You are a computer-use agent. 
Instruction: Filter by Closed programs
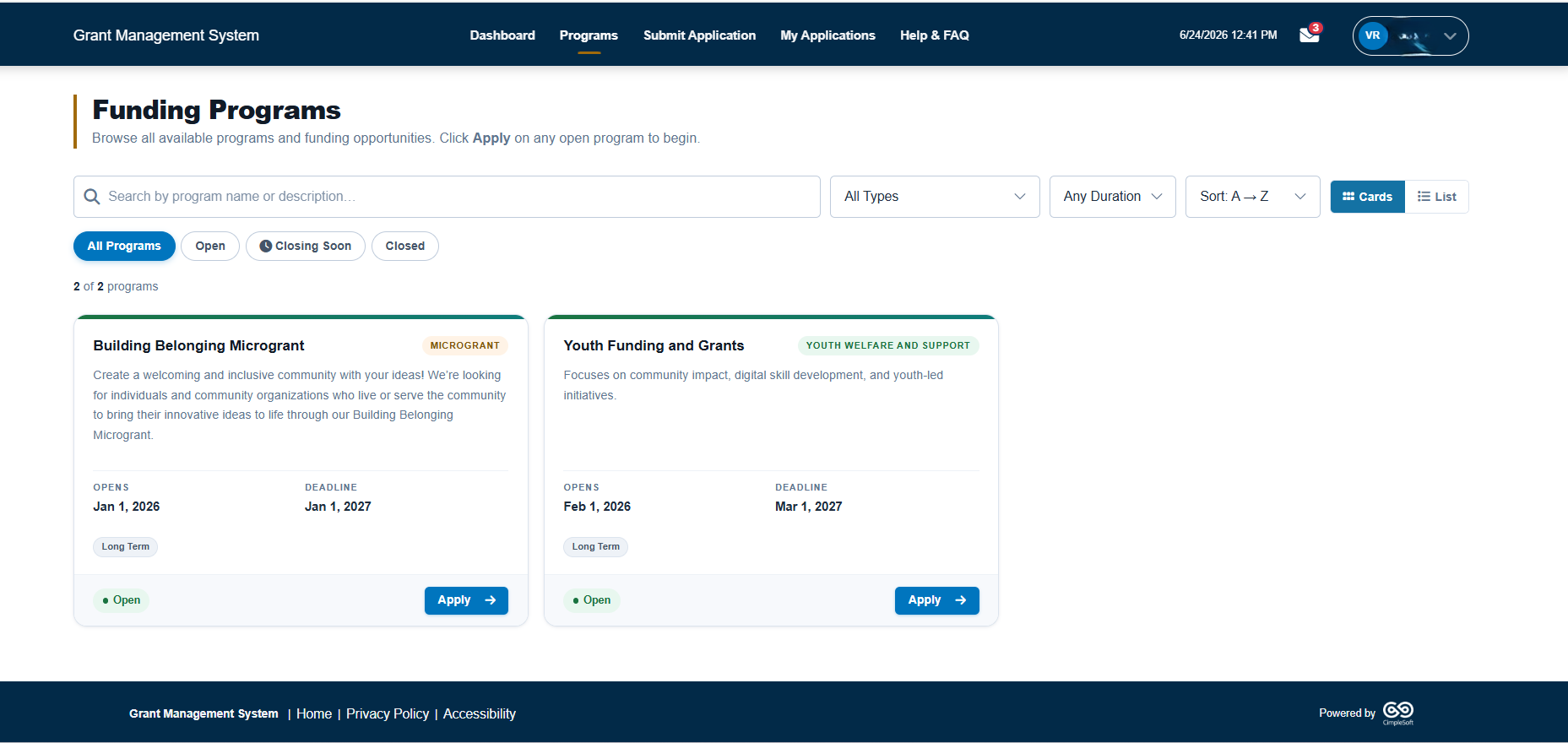404,246
